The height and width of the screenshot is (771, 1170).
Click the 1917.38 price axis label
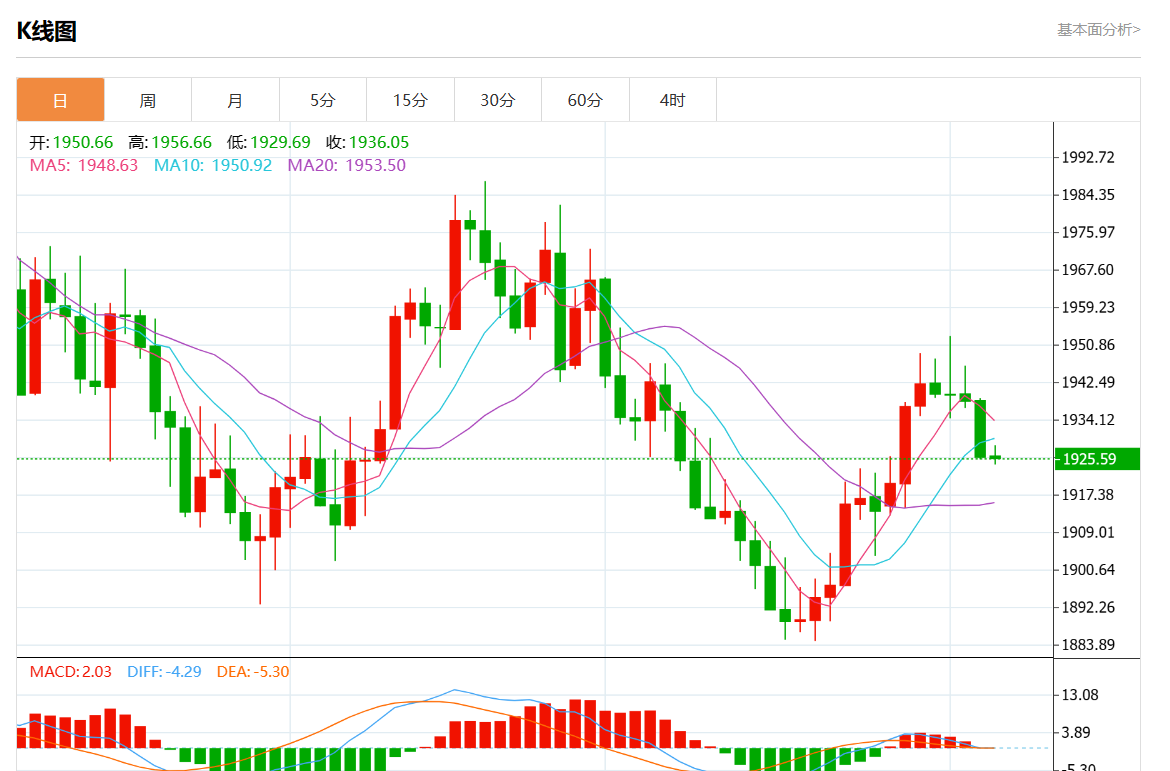[x=1087, y=495]
